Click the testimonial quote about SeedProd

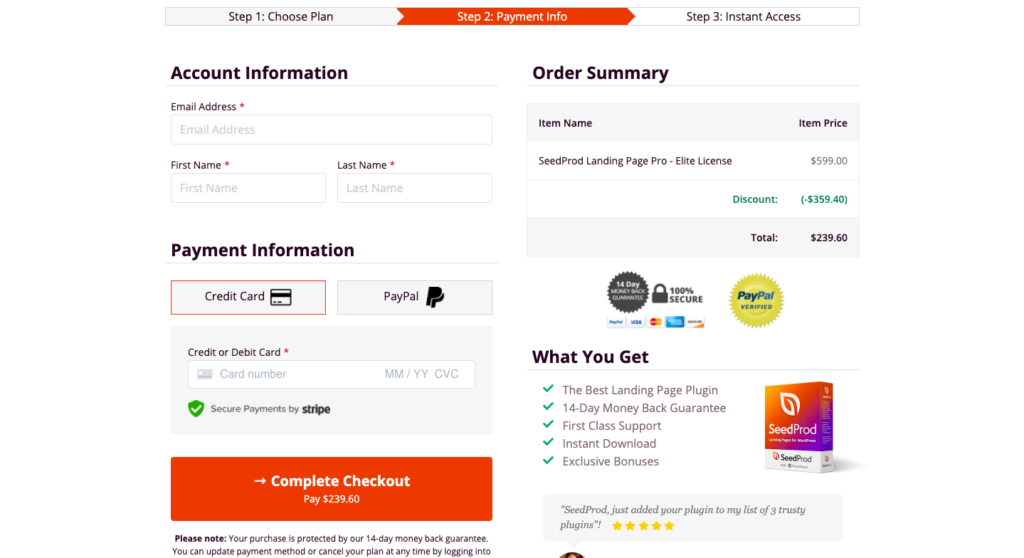(x=682, y=517)
